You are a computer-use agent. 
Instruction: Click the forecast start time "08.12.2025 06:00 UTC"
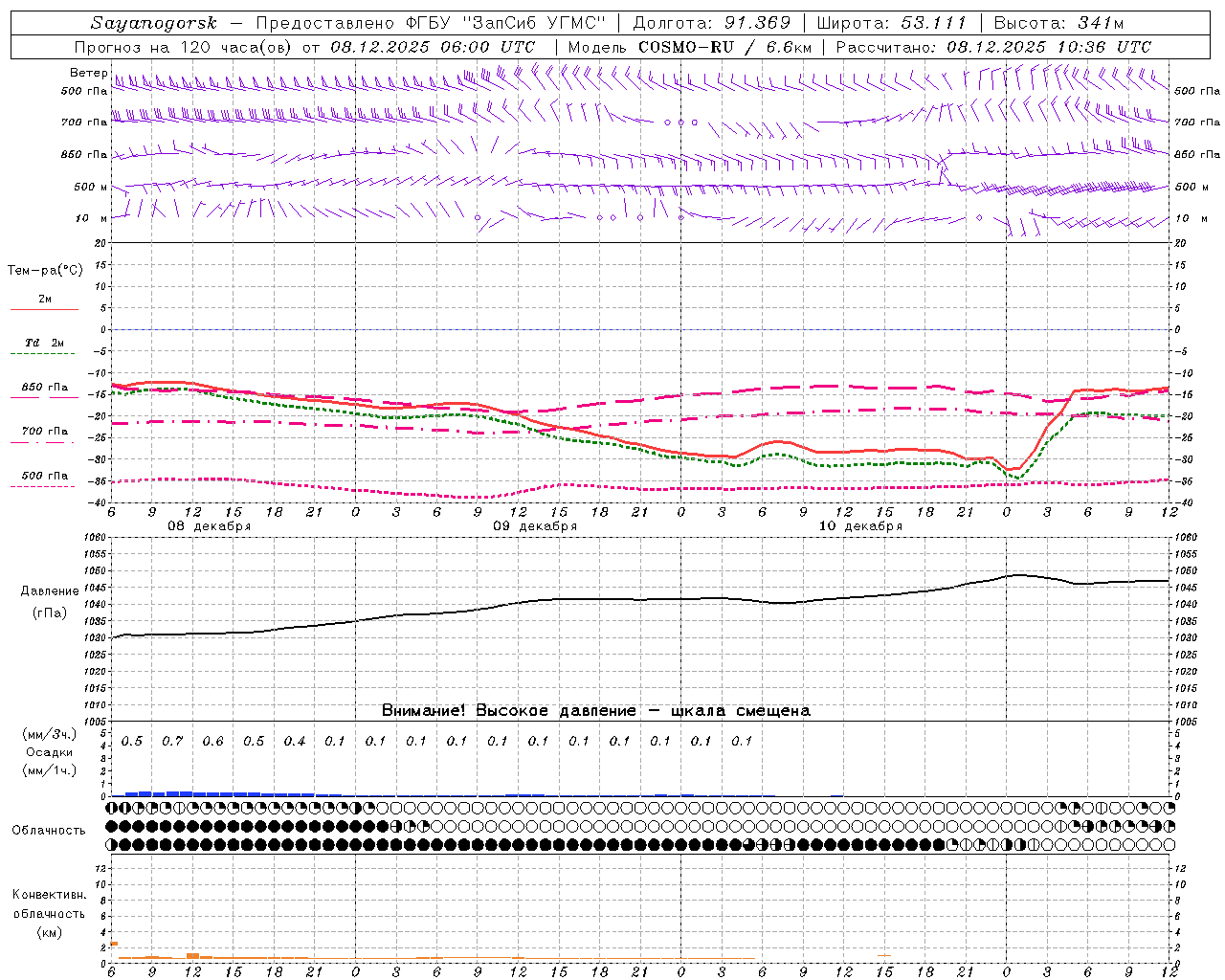coord(433,47)
